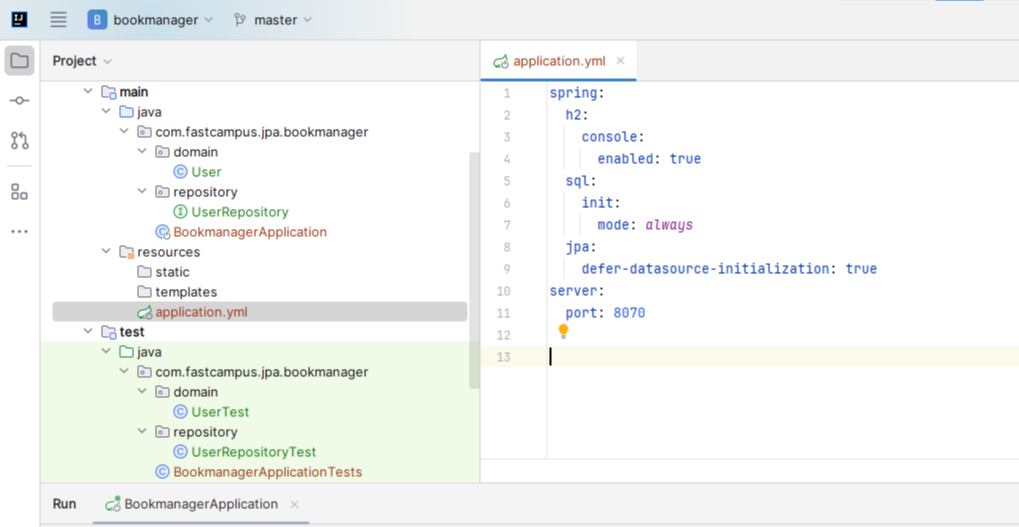The height and width of the screenshot is (527, 1019).
Task: Select the templates folder row
Action: (x=186, y=292)
